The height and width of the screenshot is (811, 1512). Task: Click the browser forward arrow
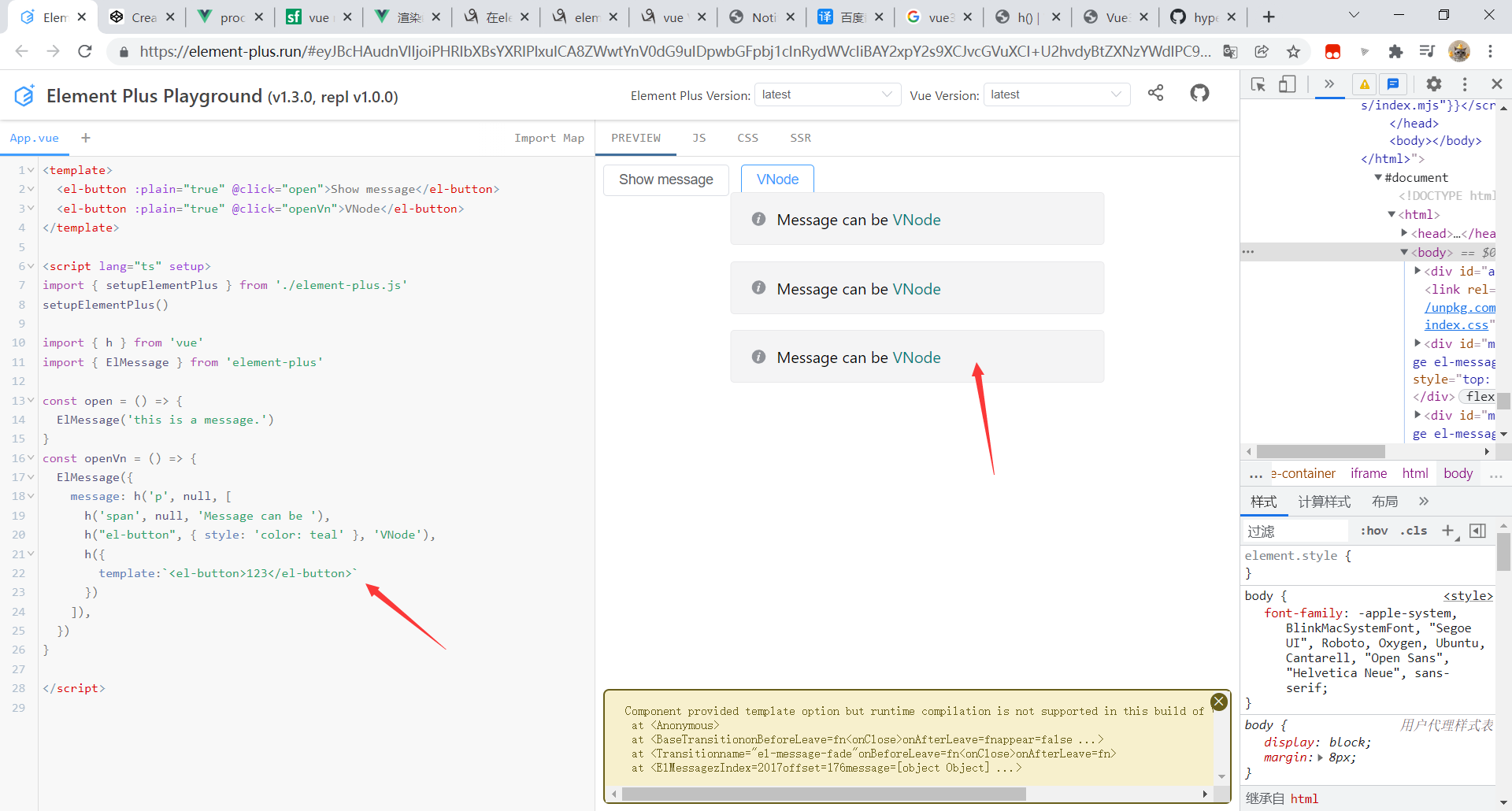pos(53,51)
